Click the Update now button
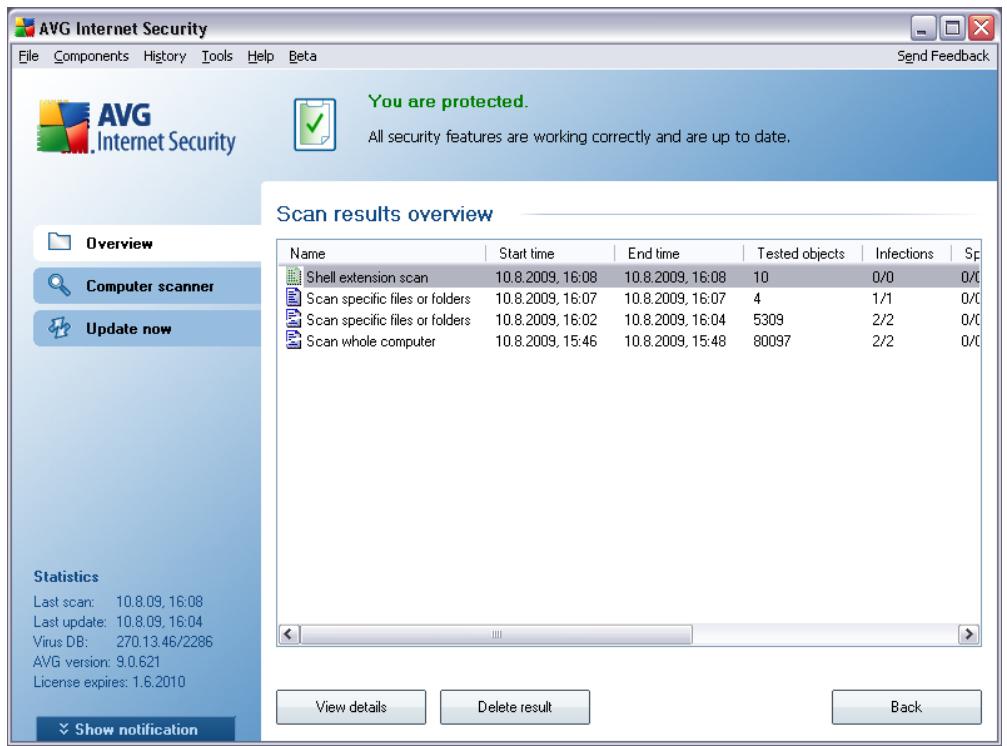Image resolution: width=1007 pixels, height=746 pixels. (x=148, y=328)
